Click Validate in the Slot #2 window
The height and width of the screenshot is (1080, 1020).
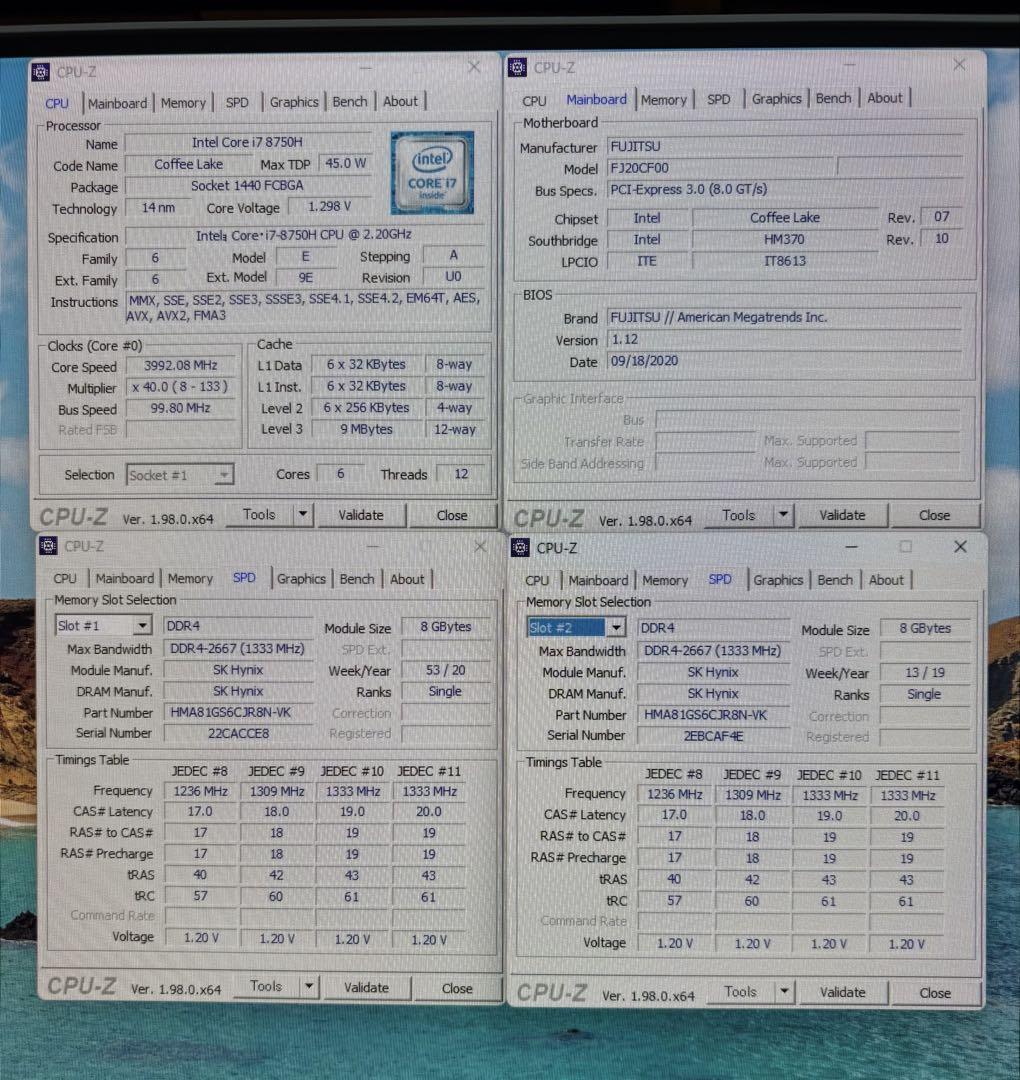(842, 993)
